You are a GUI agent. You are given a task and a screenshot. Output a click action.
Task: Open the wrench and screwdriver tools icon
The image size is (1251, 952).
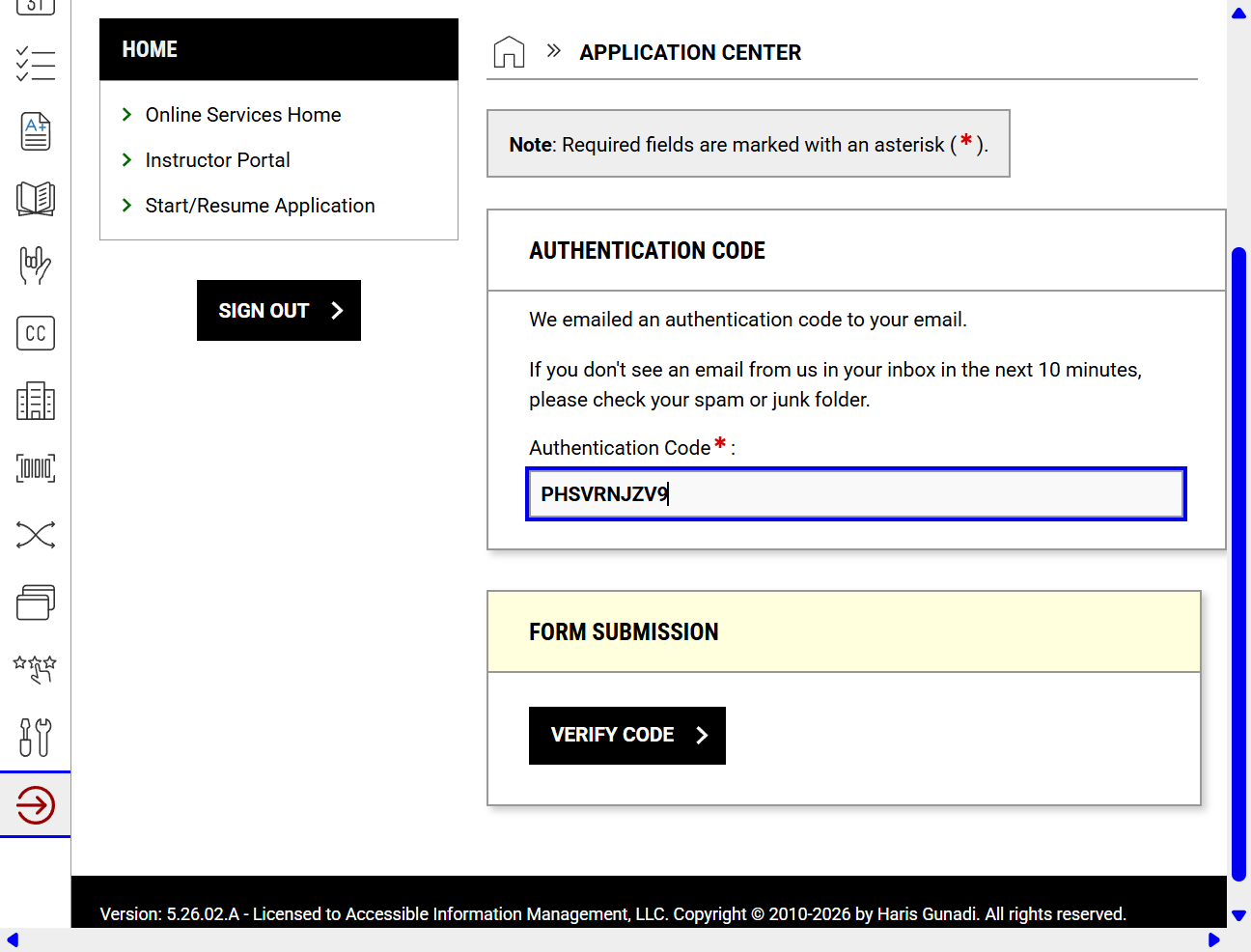pyautogui.click(x=36, y=737)
